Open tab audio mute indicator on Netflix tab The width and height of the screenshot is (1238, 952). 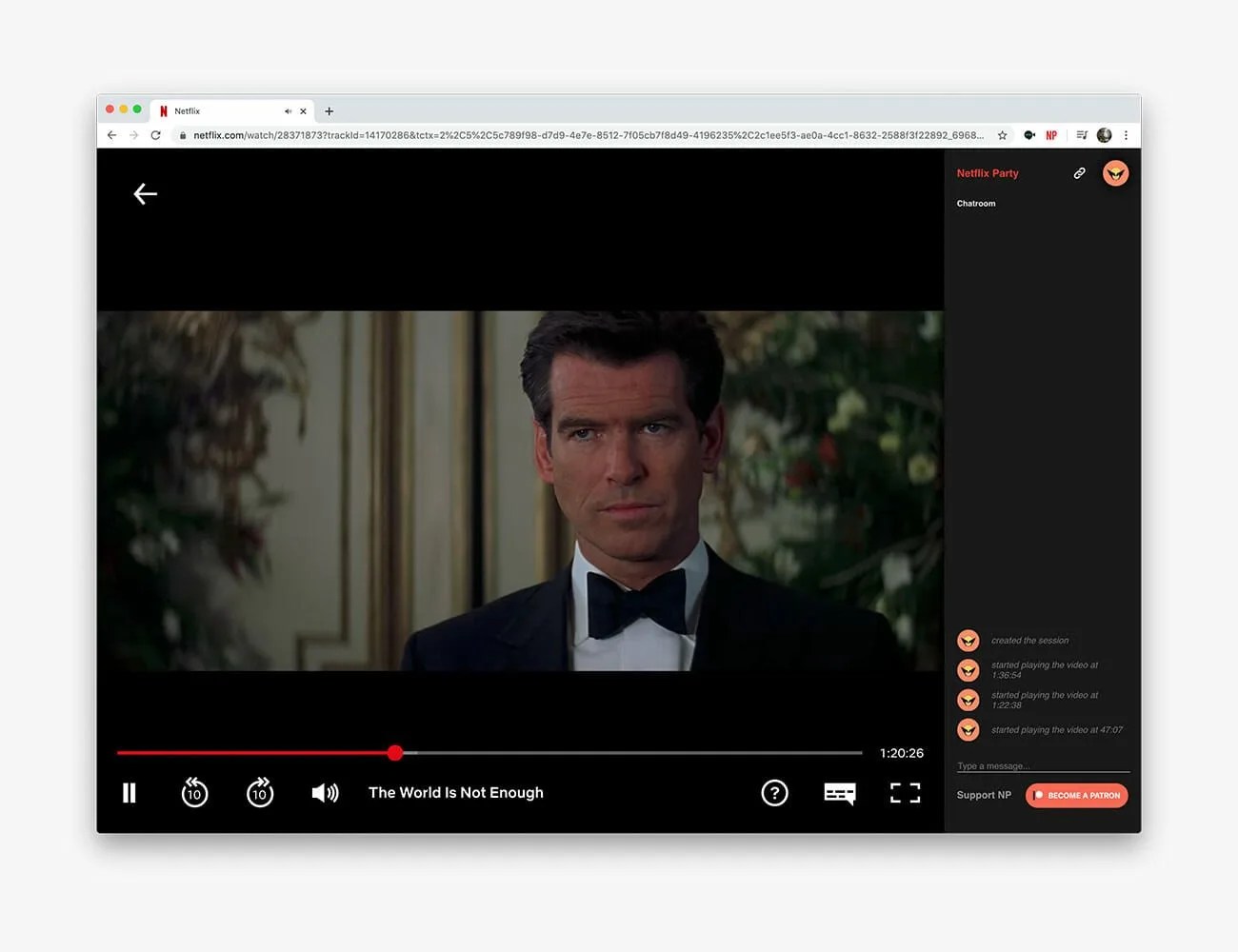[x=288, y=110]
